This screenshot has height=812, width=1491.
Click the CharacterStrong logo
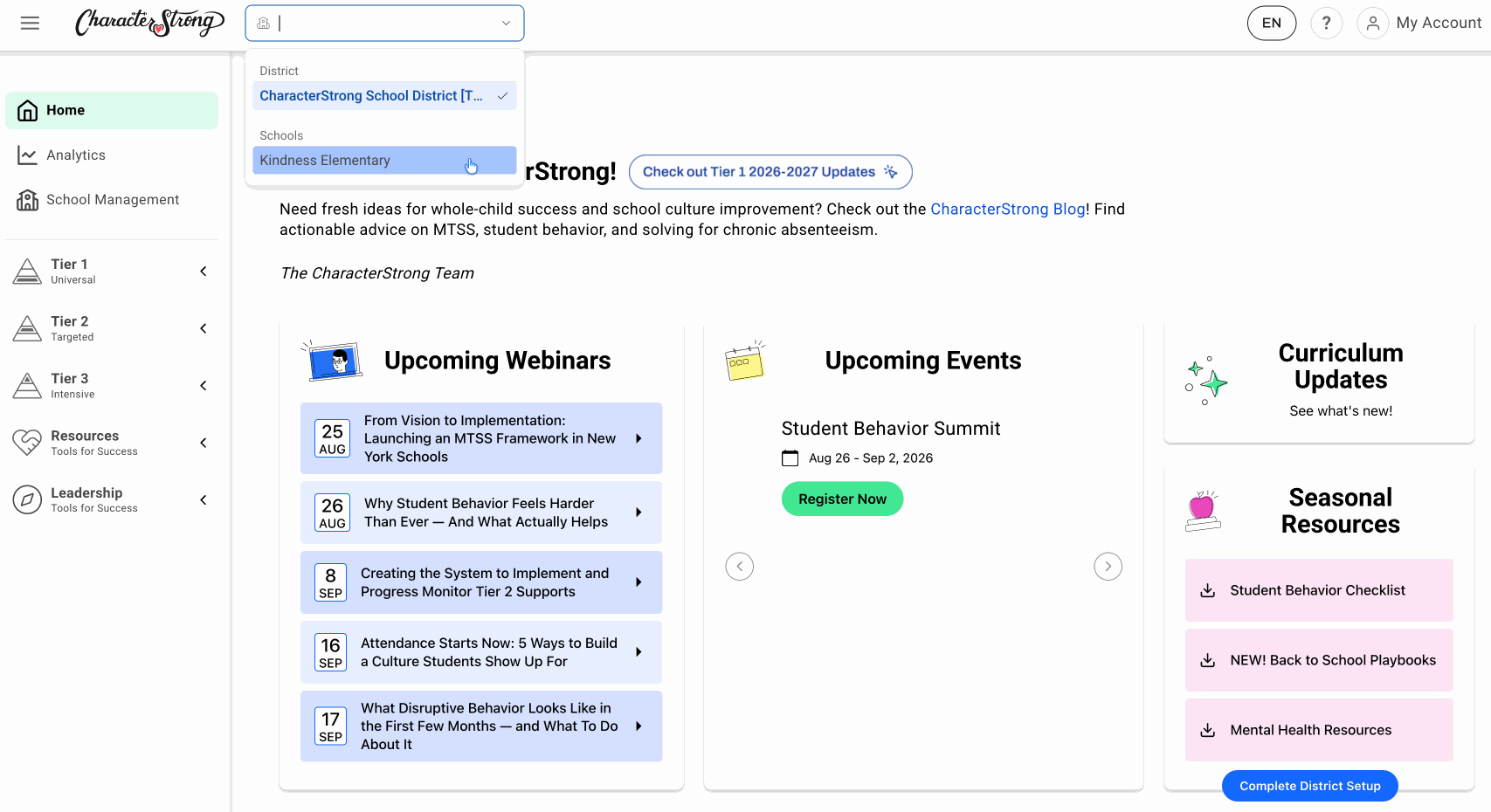point(149,23)
